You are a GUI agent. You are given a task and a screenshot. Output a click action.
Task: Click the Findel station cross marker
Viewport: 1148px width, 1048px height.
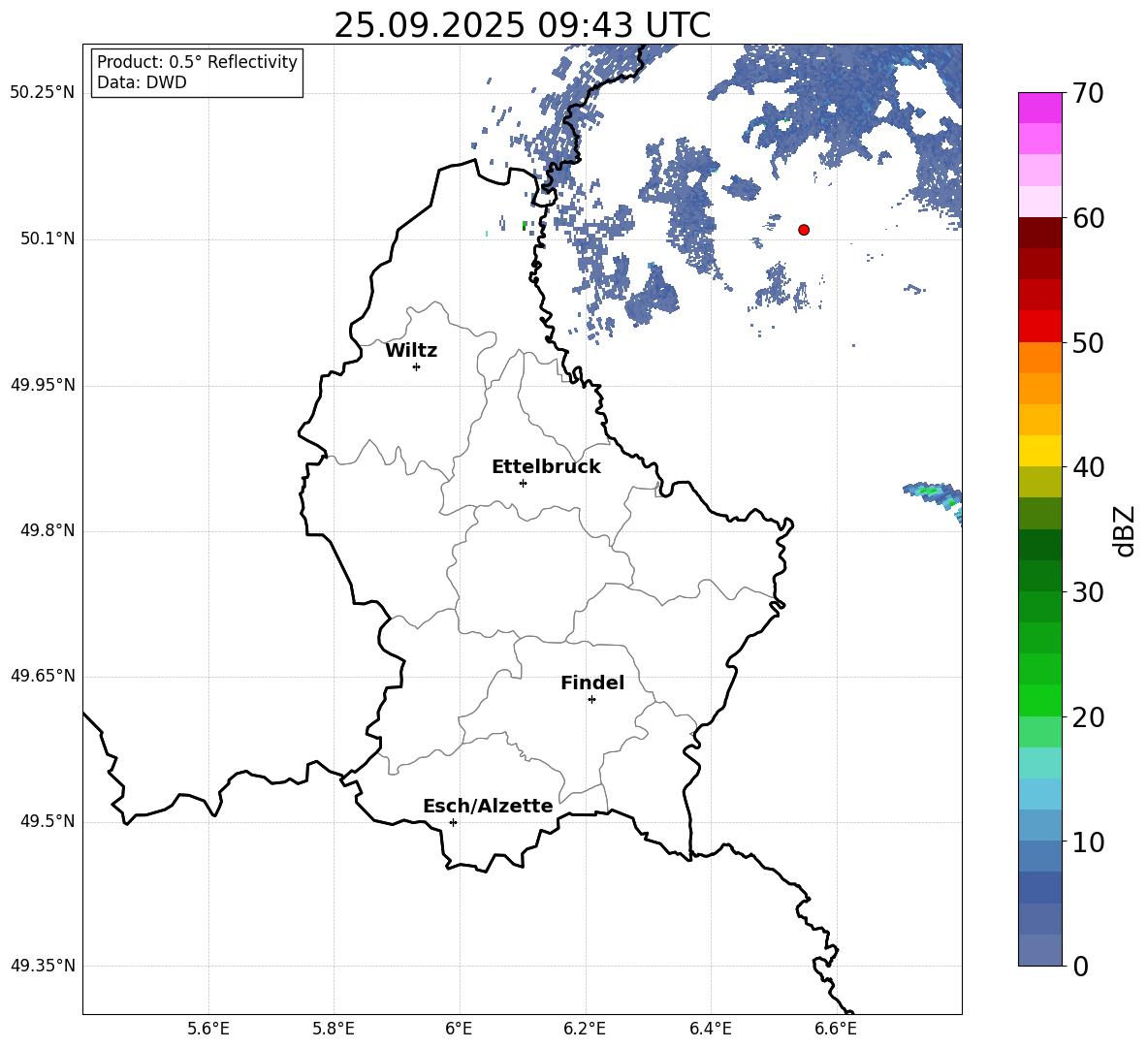tap(591, 700)
